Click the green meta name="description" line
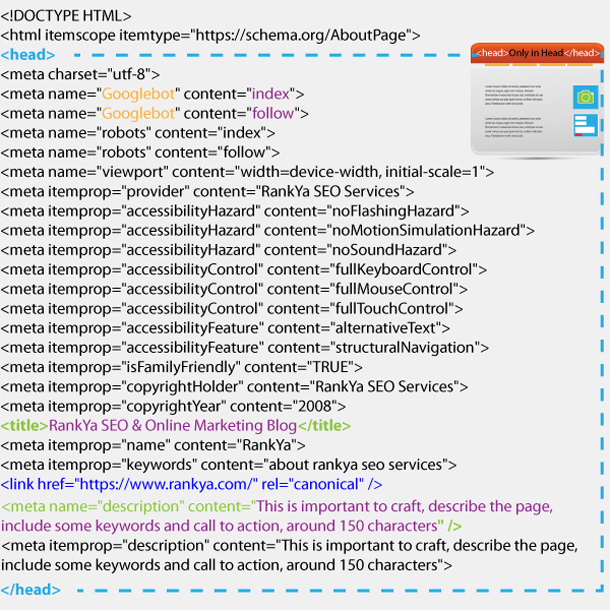Viewport: 610px width, 610px height. tap(277, 516)
